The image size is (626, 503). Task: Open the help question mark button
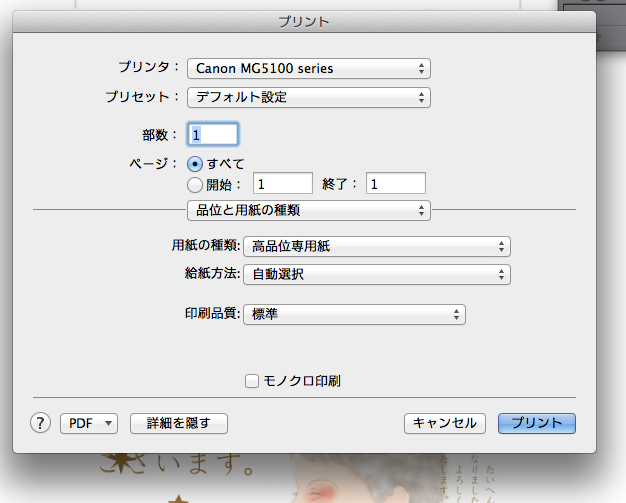[40, 423]
